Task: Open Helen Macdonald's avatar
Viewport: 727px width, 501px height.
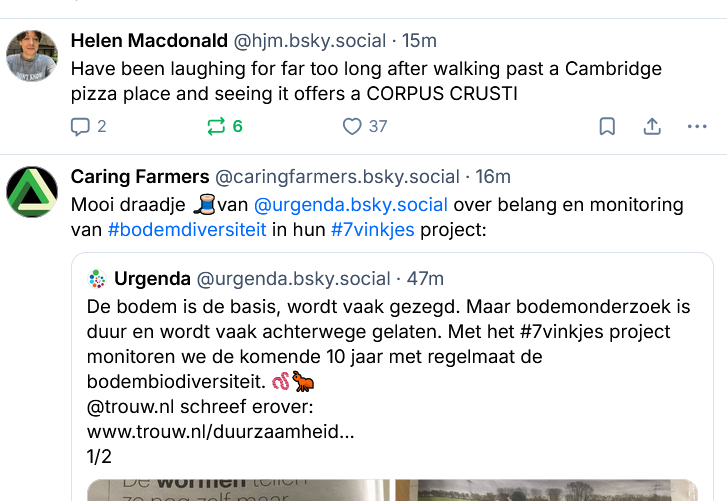Action: (x=32, y=55)
